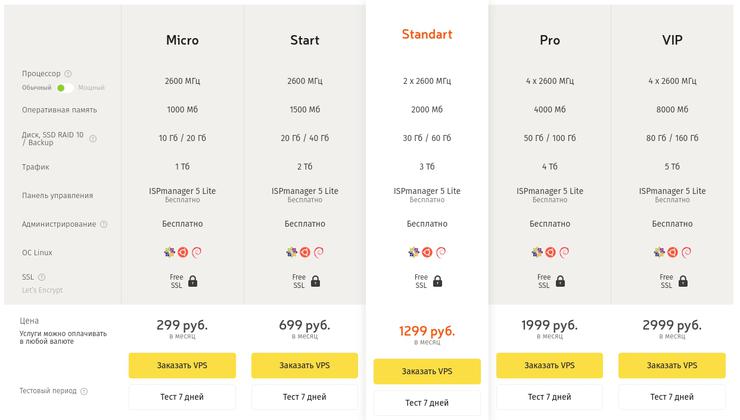Select the VIP plan heading
The height and width of the screenshot is (420, 740).
672,41
